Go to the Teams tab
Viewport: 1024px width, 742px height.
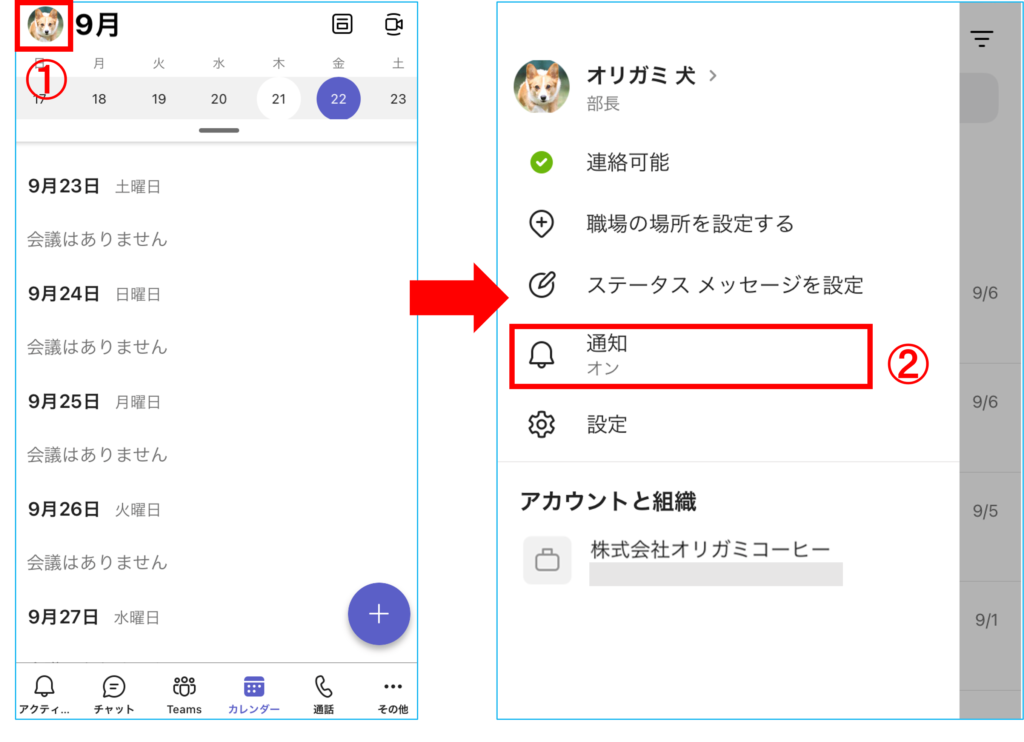[x=184, y=694]
